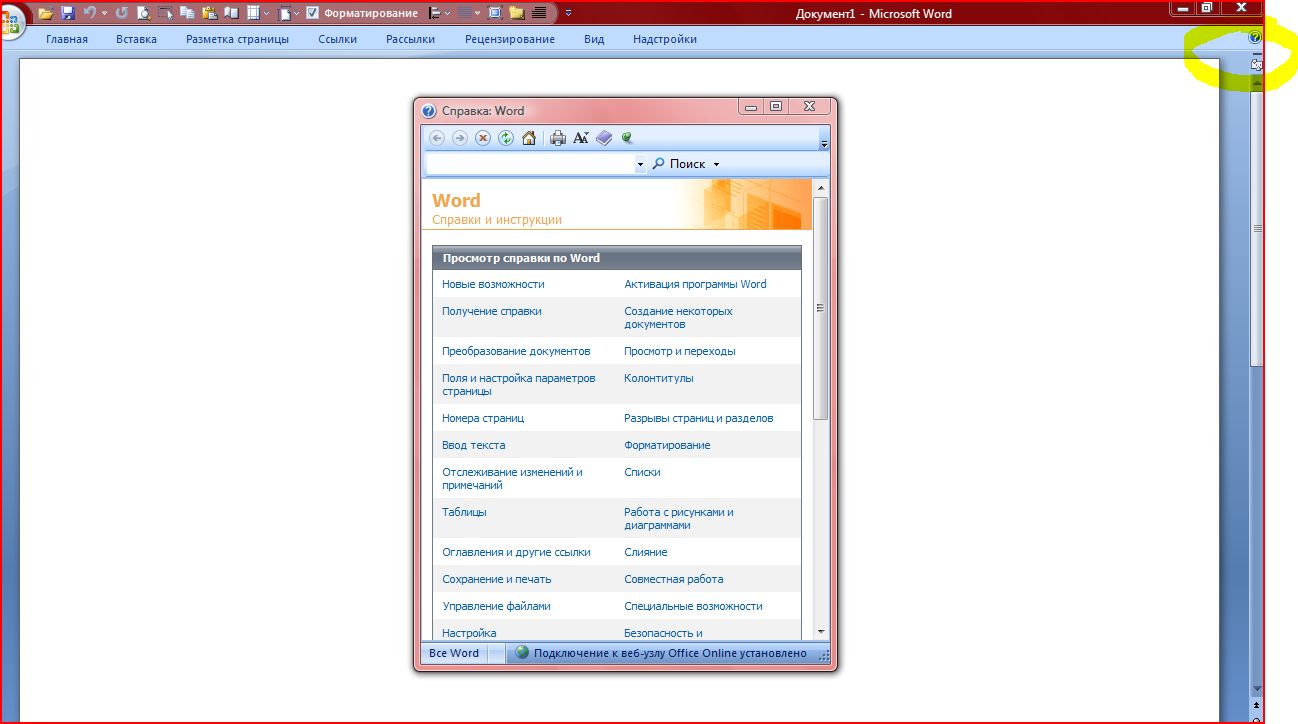Open Print Preview magnifier icon
Image resolution: width=1298 pixels, height=724 pixels.
tap(144, 14)
